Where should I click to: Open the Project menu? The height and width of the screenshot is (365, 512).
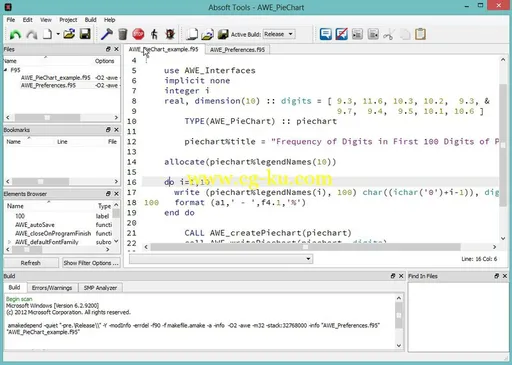pos(68,20)
